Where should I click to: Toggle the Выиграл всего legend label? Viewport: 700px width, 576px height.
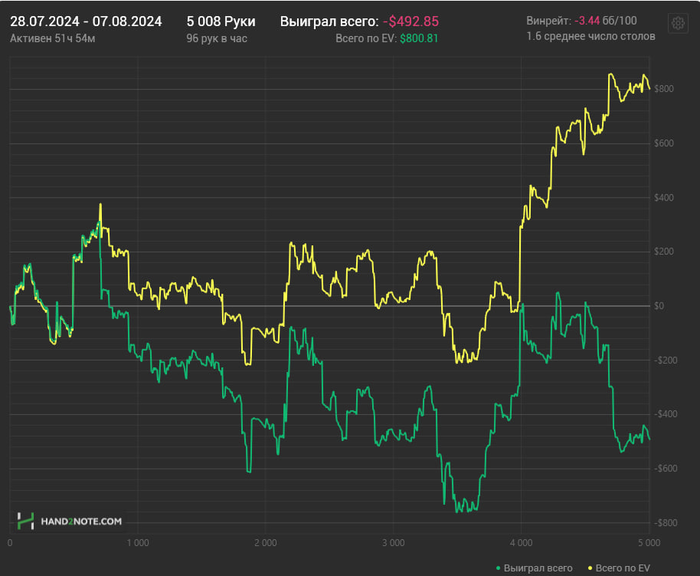538,568
